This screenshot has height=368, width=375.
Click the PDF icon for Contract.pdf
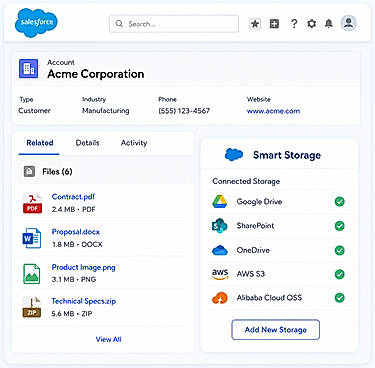tap(32, 203)
